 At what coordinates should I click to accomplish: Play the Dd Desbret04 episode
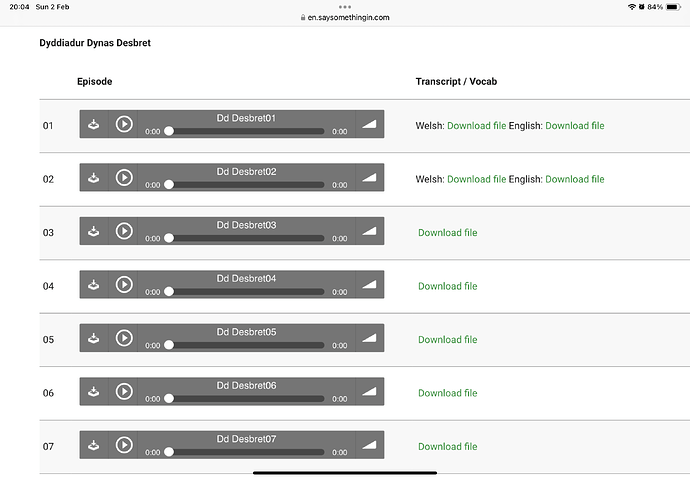[124, 285]
